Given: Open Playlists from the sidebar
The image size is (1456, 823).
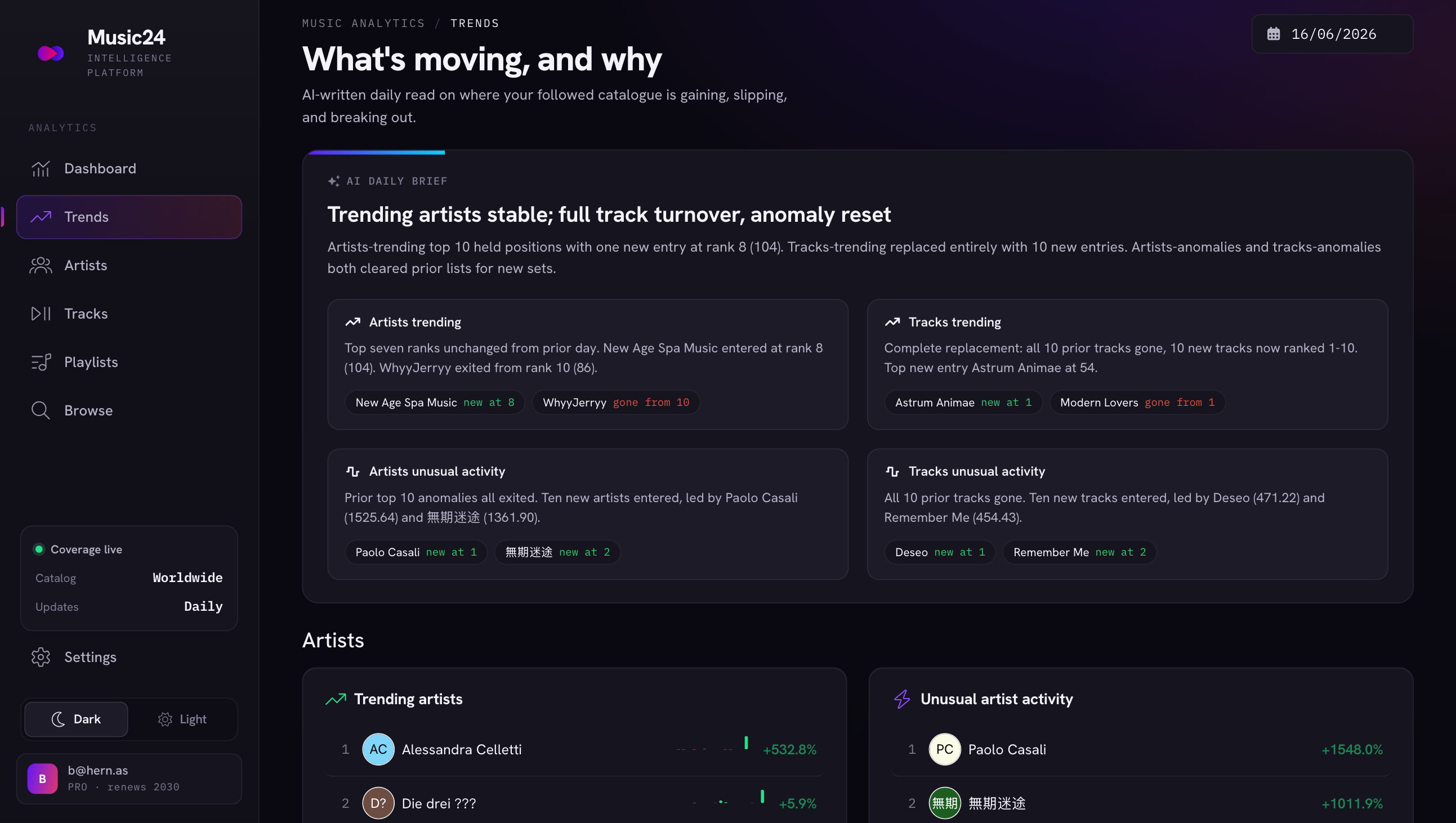Looking at the screenshot, I should point(129,363).
